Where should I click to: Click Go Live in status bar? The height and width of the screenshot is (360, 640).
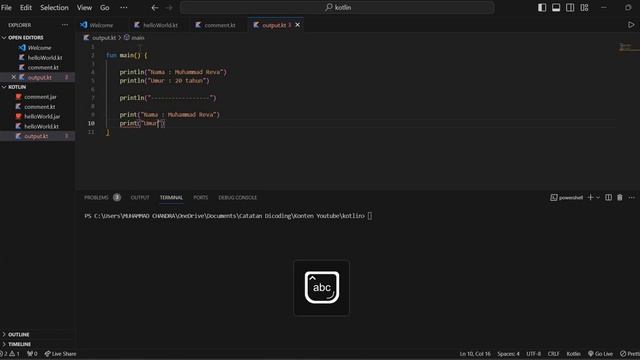(600, 354)
